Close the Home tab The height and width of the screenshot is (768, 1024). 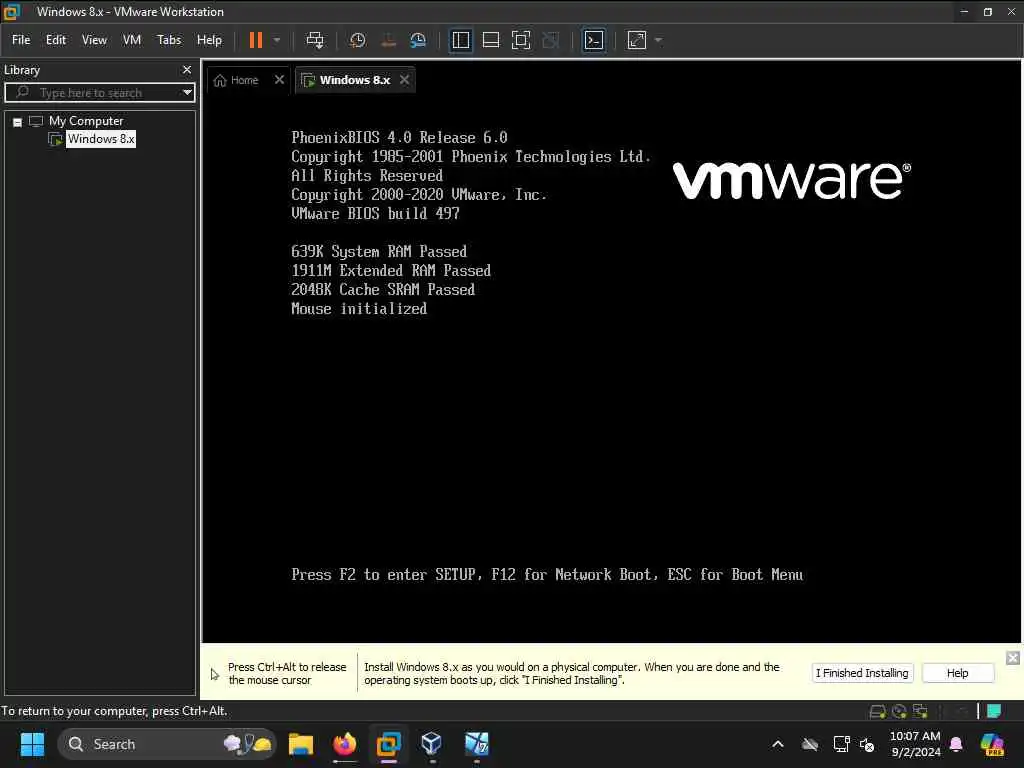280,80
